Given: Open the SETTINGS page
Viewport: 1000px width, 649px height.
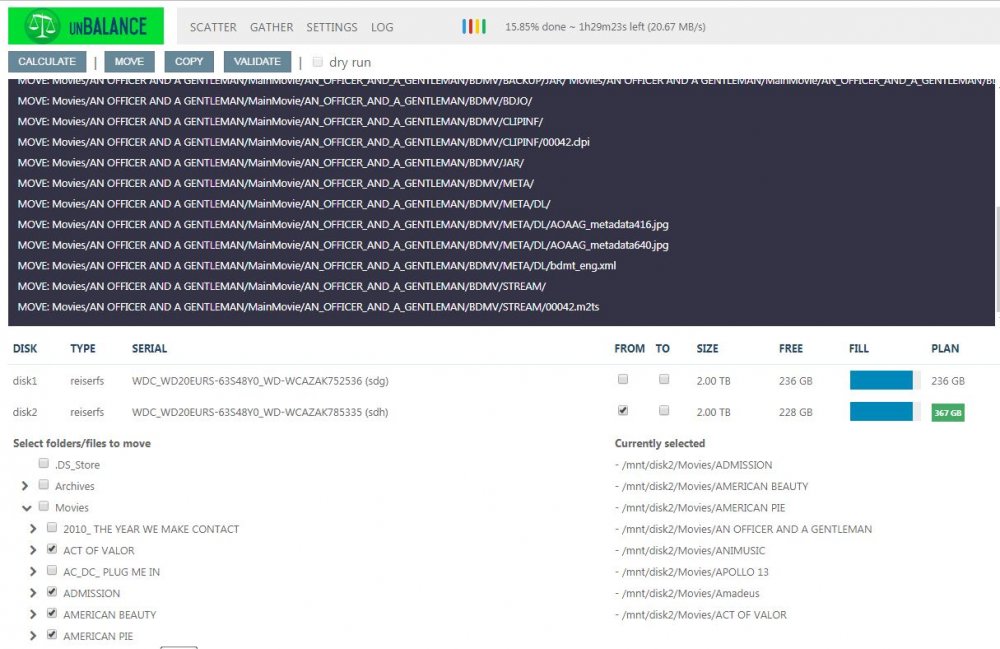Looking at the screenshot, I should [x=332, y=27].
